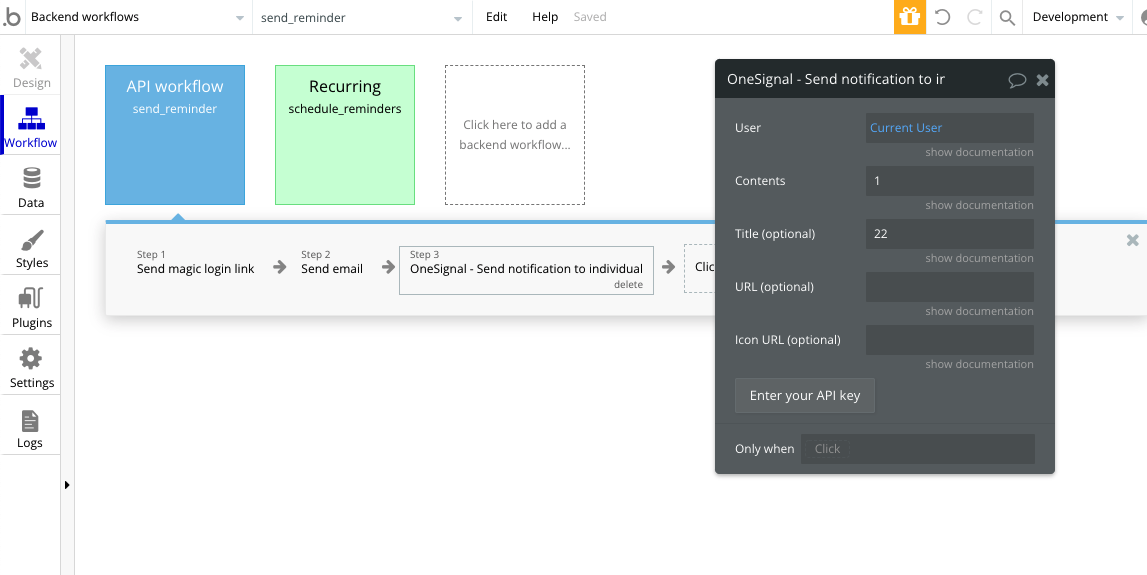1147x575 pixels.
Task: Click the Saved status text
Action: coord(590,17)
